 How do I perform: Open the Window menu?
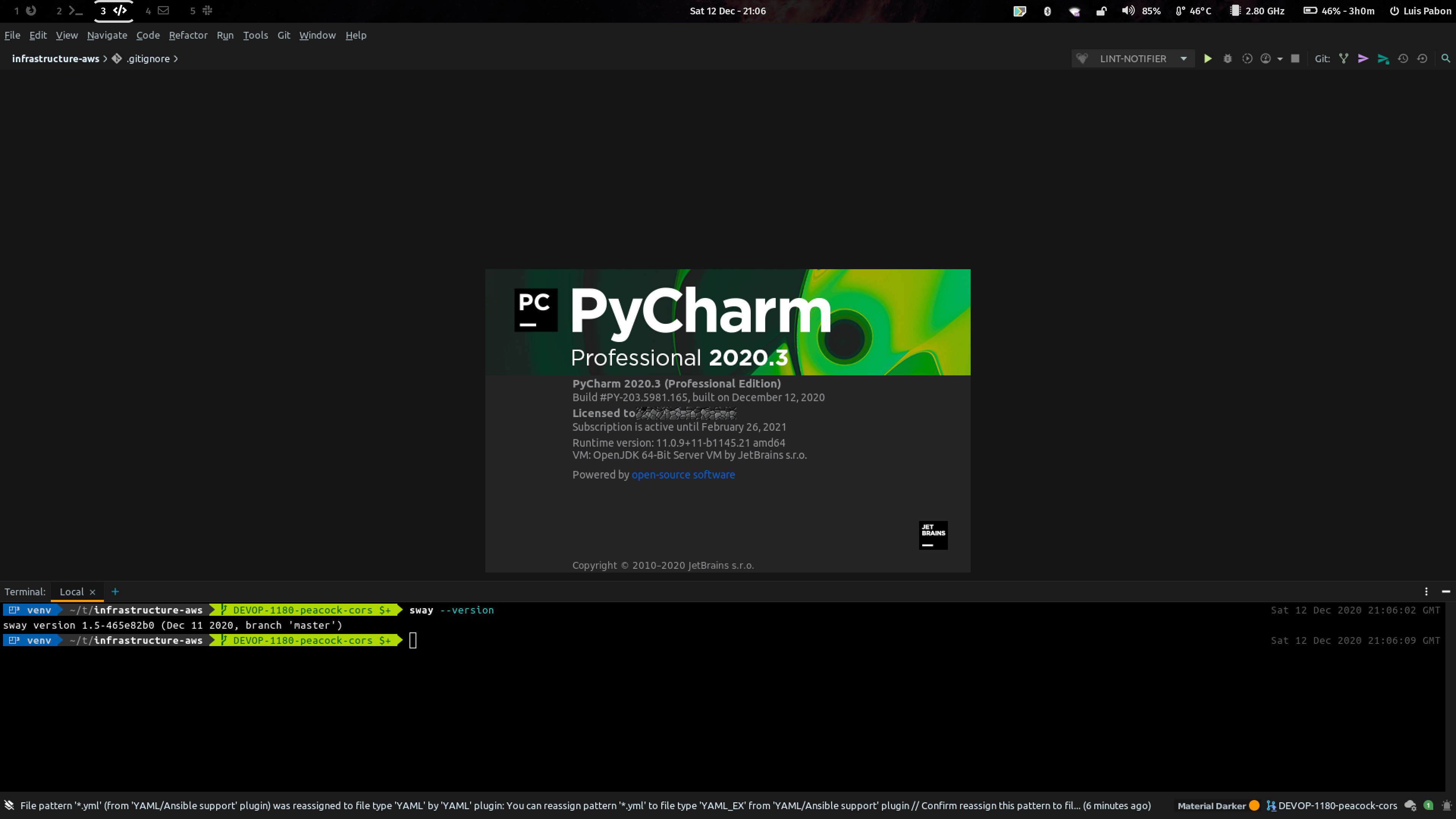(x=317, y=35)
